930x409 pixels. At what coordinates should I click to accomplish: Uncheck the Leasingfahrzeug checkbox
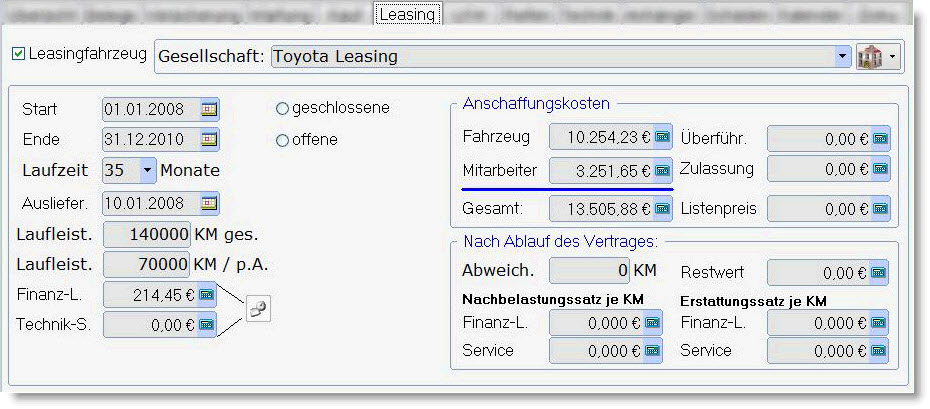click(18, 54)
